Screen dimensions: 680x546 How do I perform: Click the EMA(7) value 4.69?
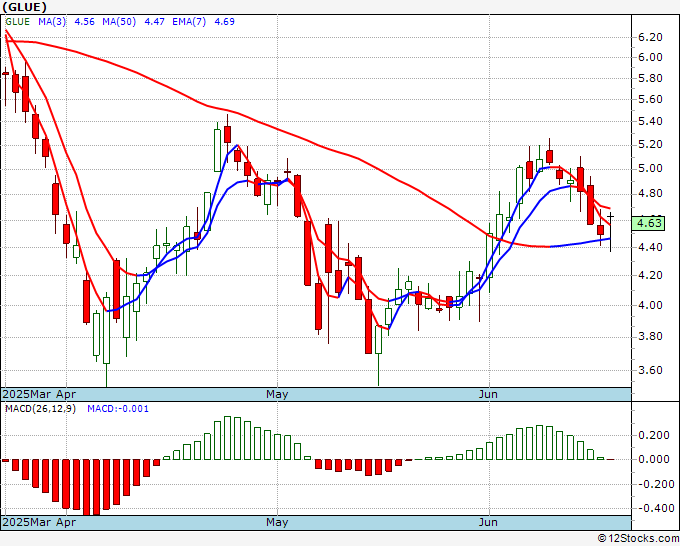[225, 22]
